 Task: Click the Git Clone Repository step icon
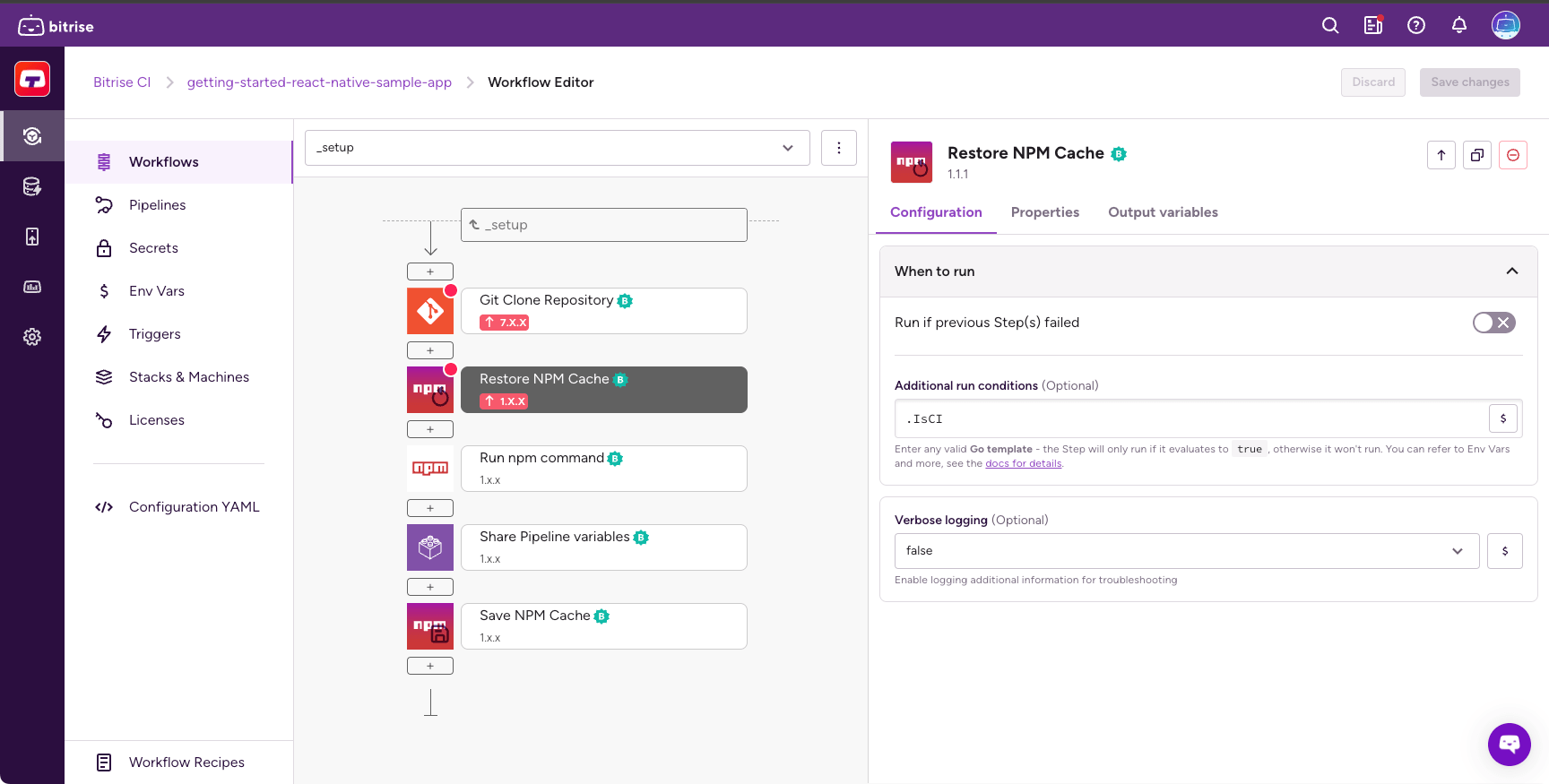pos(430,311)
